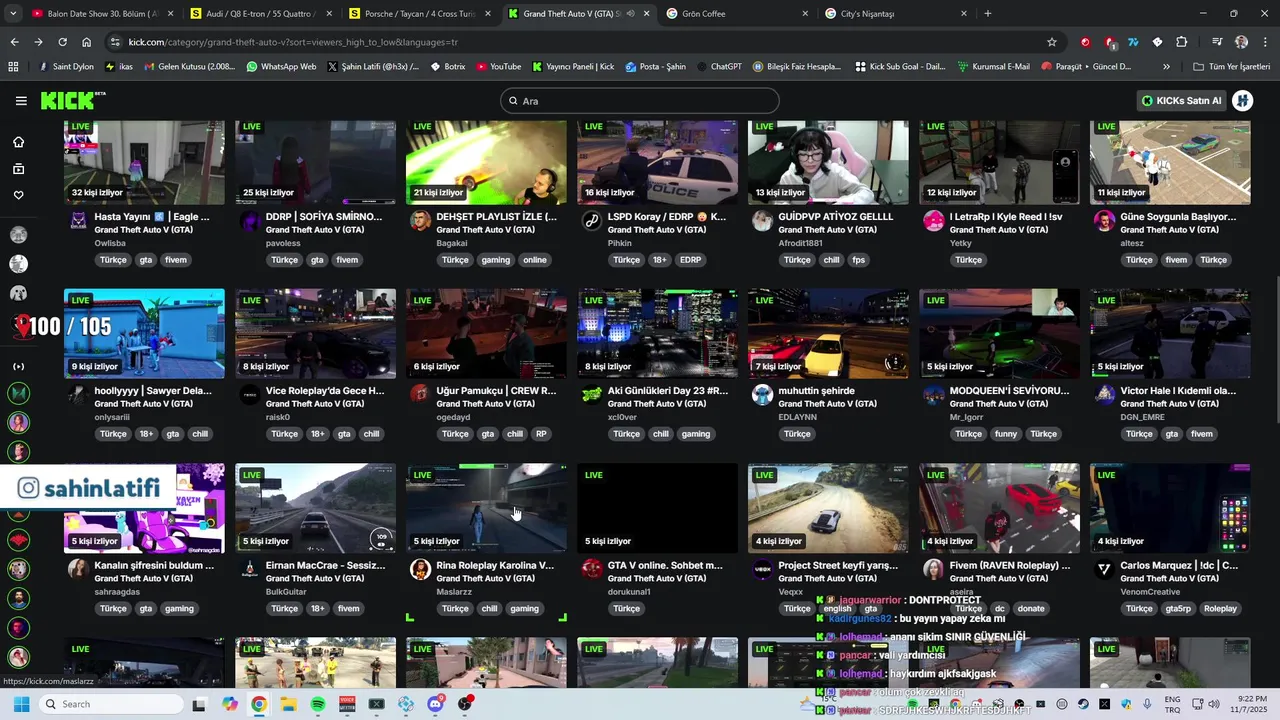Open the Chrome apps grid shortcut
1280x720 pixels.
pyautogui.click(x=13, y=67)
